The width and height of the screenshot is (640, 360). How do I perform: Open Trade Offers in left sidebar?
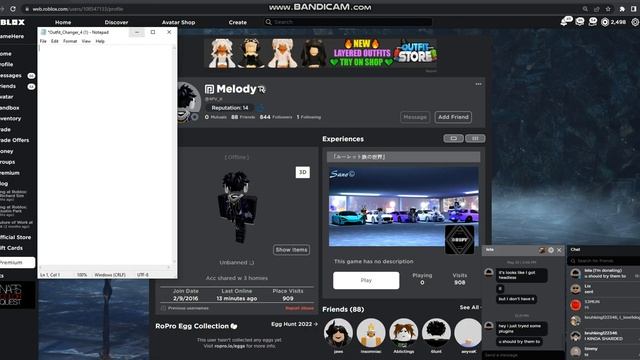[15, 140]
